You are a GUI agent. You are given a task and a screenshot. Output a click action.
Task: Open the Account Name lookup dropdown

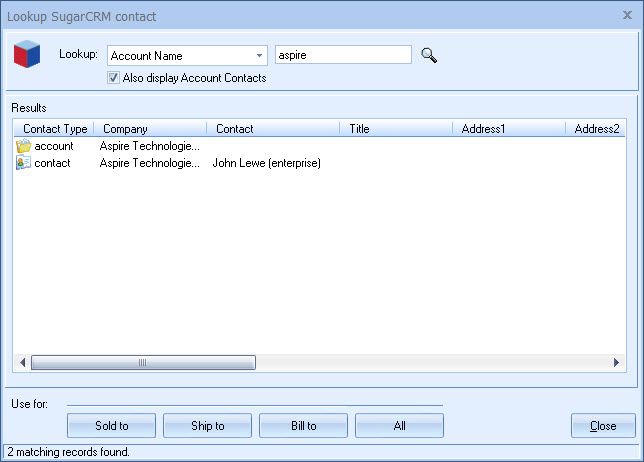pos(259,56)
